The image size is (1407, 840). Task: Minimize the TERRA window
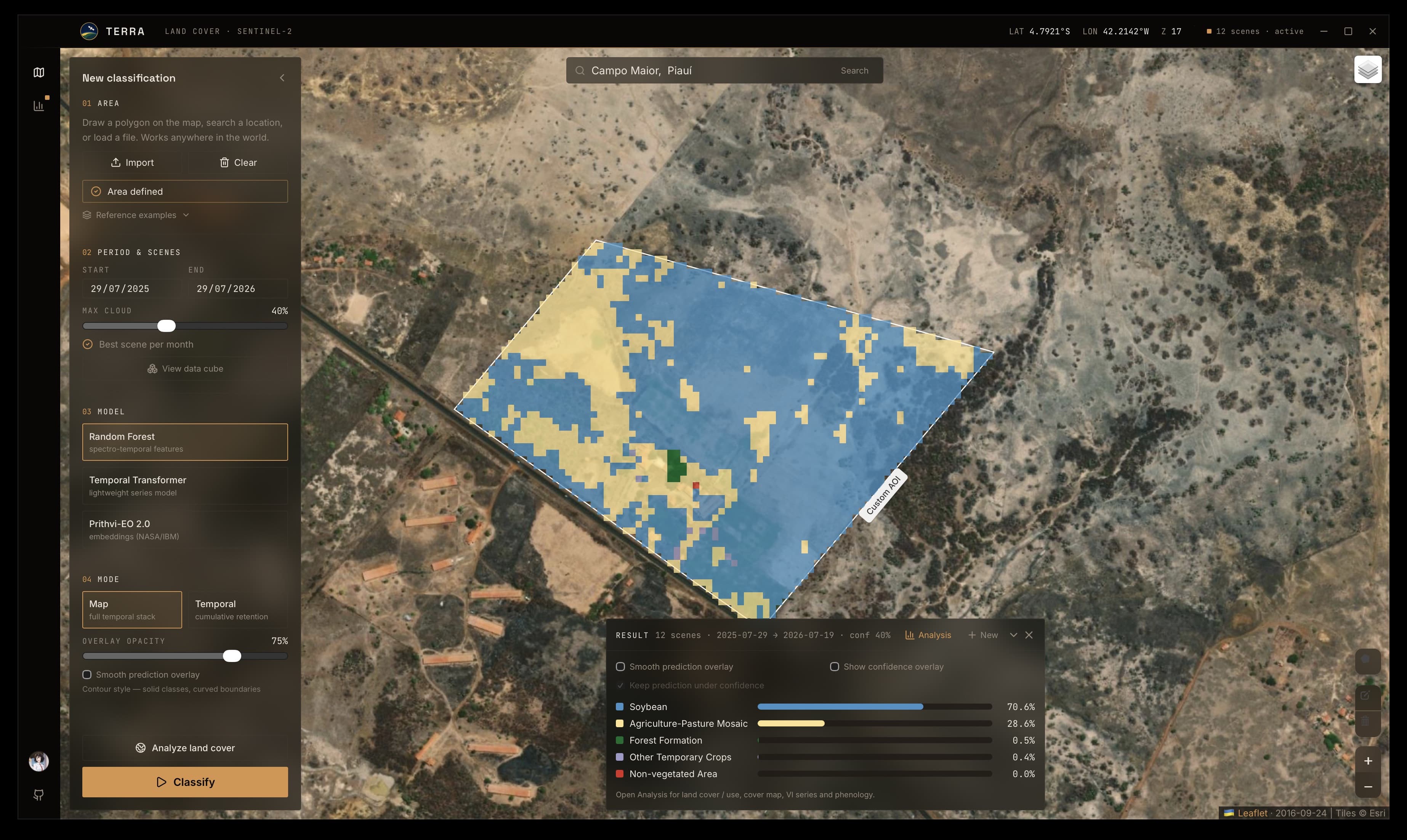point(1324,31)
